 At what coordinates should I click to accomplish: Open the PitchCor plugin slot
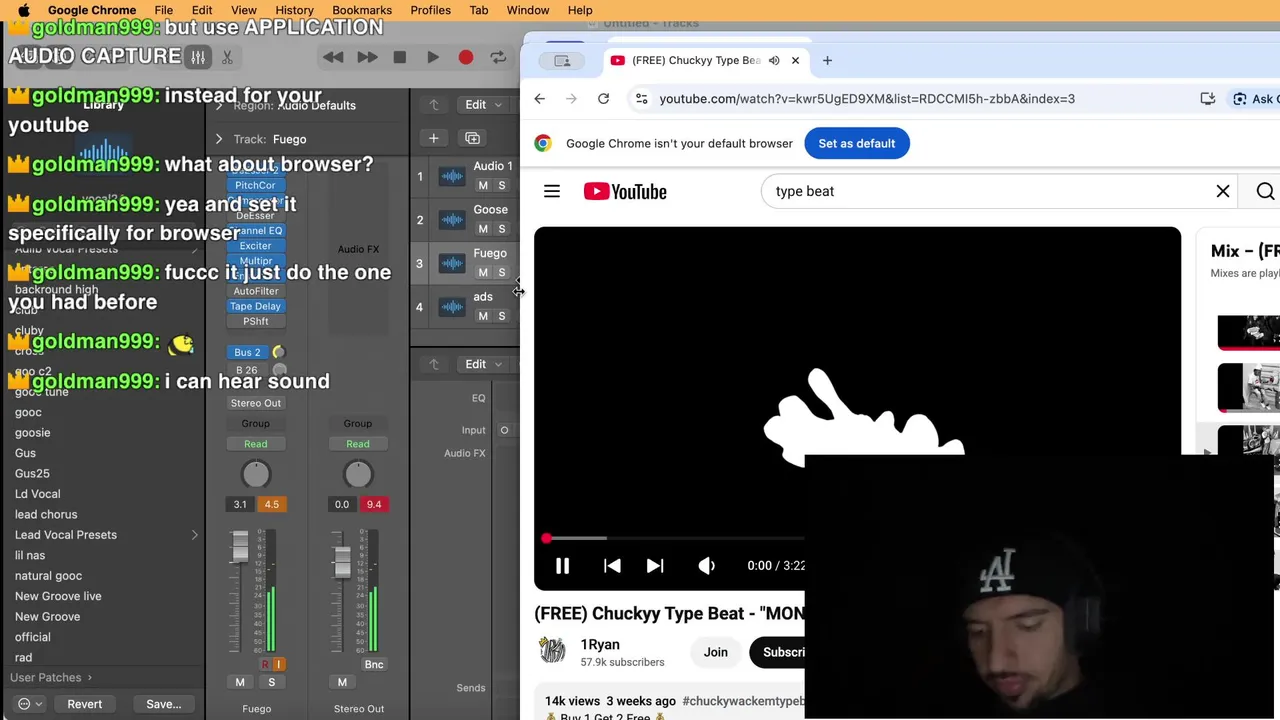coord(255,185)
